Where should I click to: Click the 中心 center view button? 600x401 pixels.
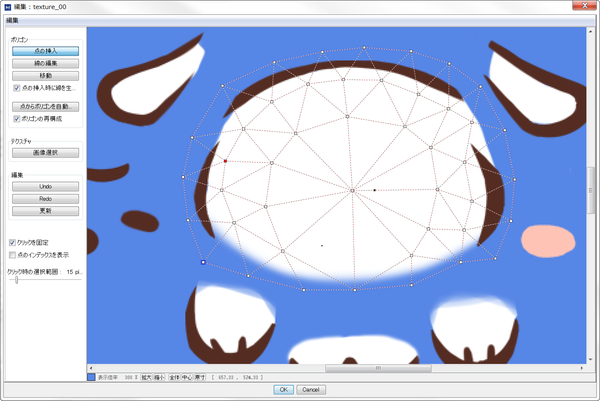pyautogui.click(x=187, y=377)
